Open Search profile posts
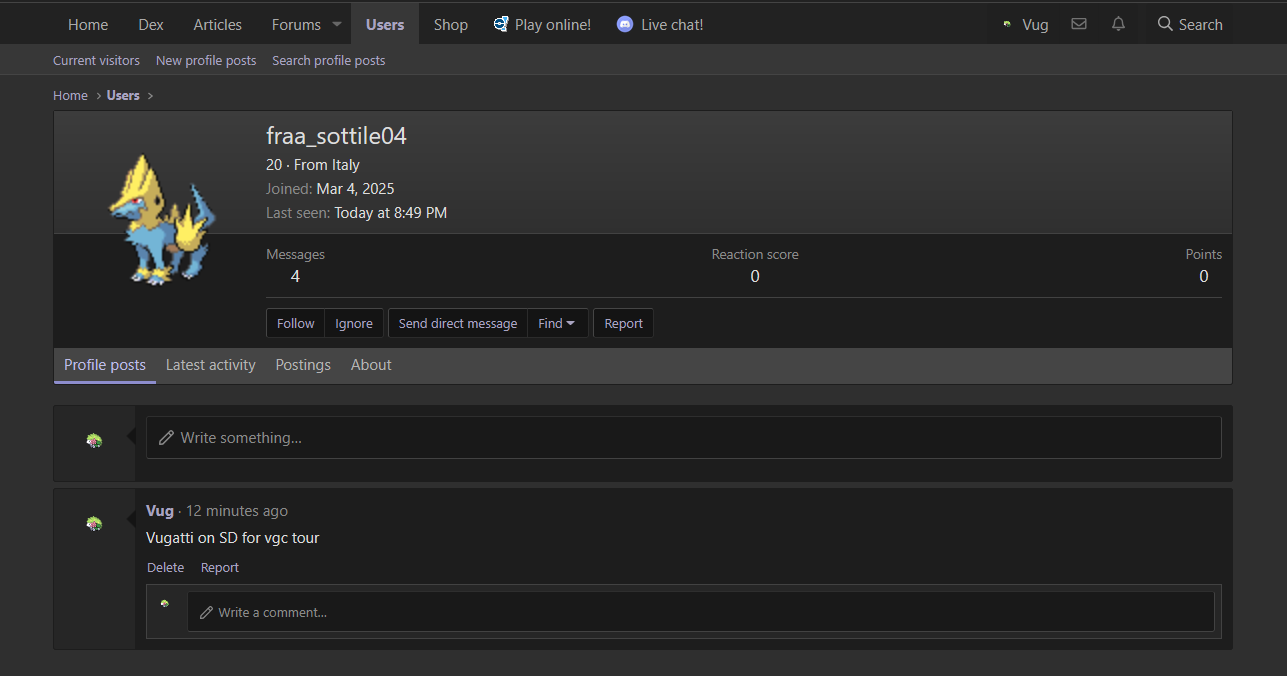 328,60
